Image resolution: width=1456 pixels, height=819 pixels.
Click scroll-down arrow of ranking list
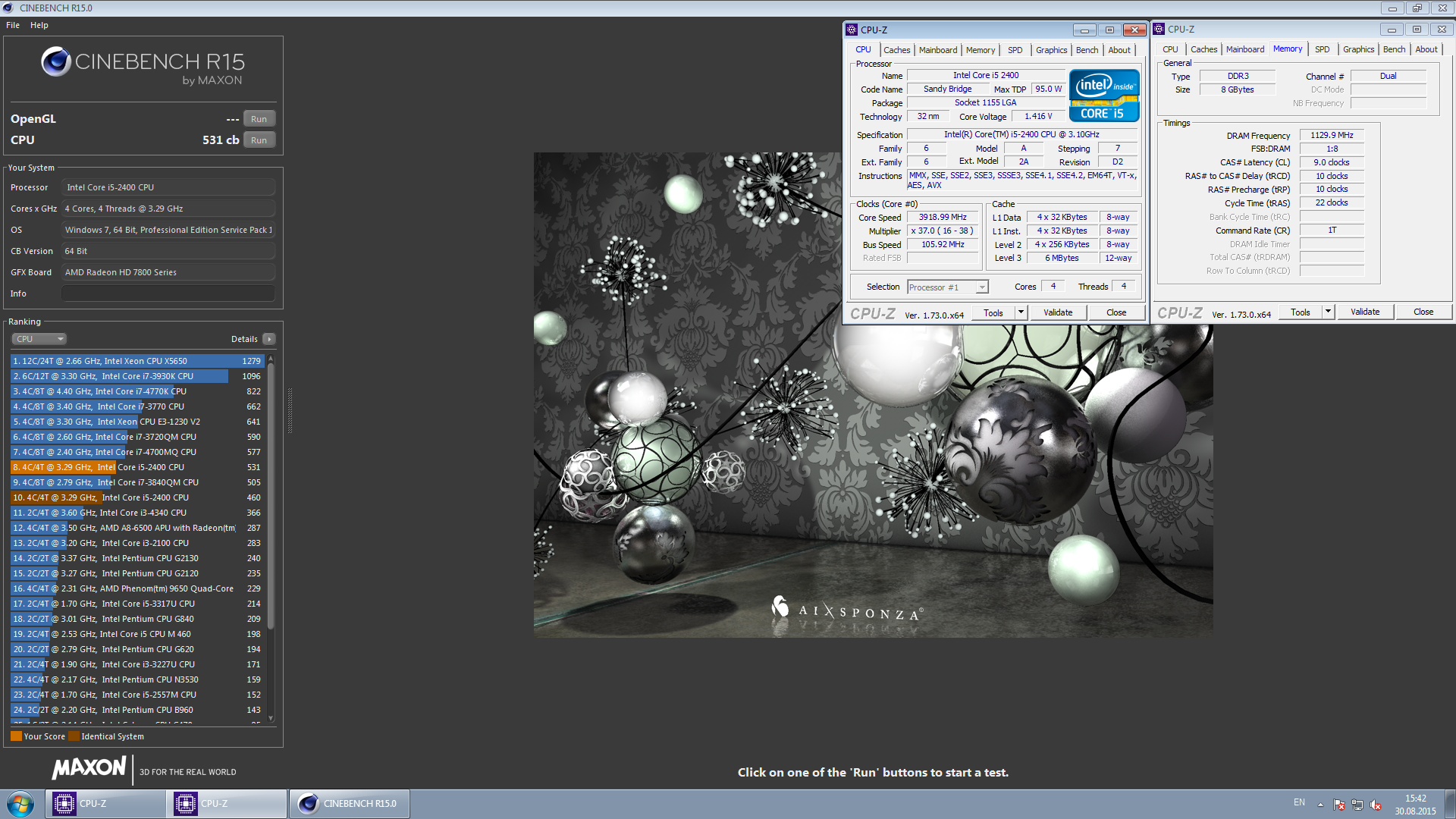coord(271,718)
